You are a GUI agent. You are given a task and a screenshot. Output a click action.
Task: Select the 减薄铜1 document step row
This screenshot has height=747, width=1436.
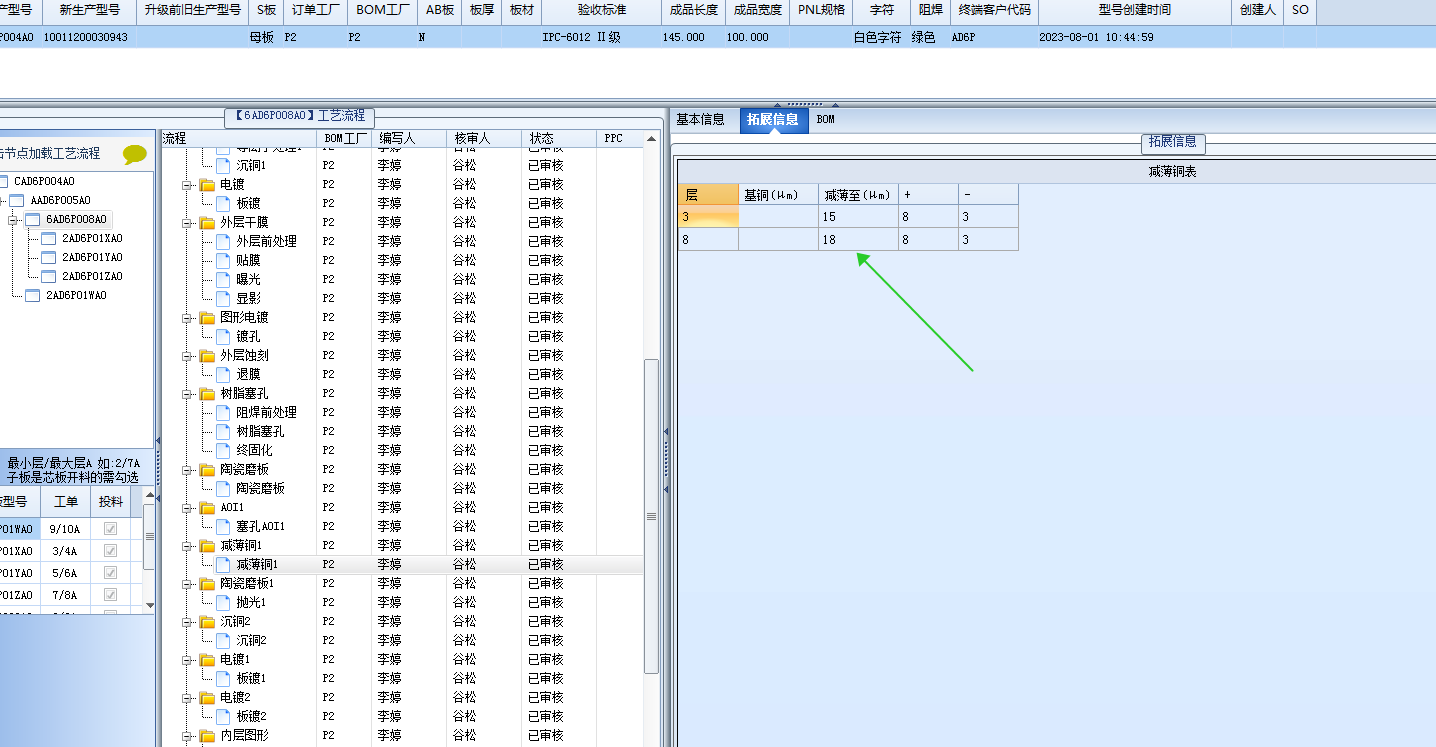(400, 565)
